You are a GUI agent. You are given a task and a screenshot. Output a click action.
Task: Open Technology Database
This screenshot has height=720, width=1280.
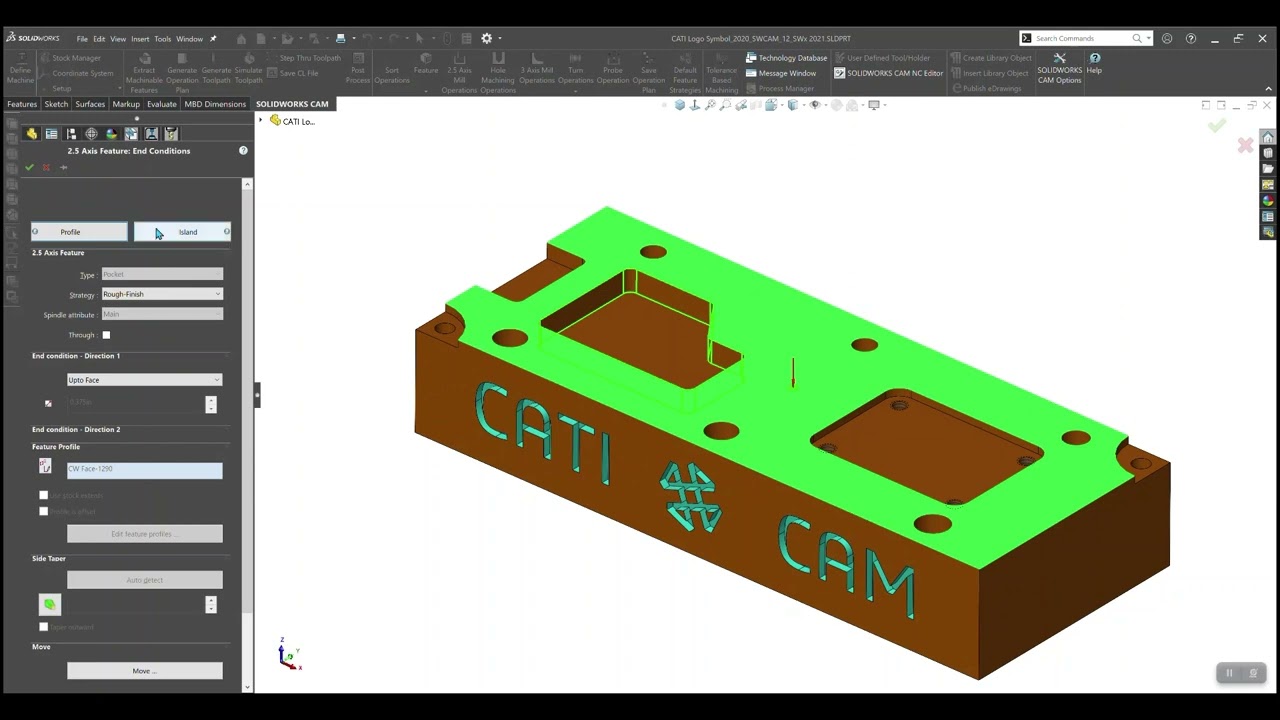786,58
